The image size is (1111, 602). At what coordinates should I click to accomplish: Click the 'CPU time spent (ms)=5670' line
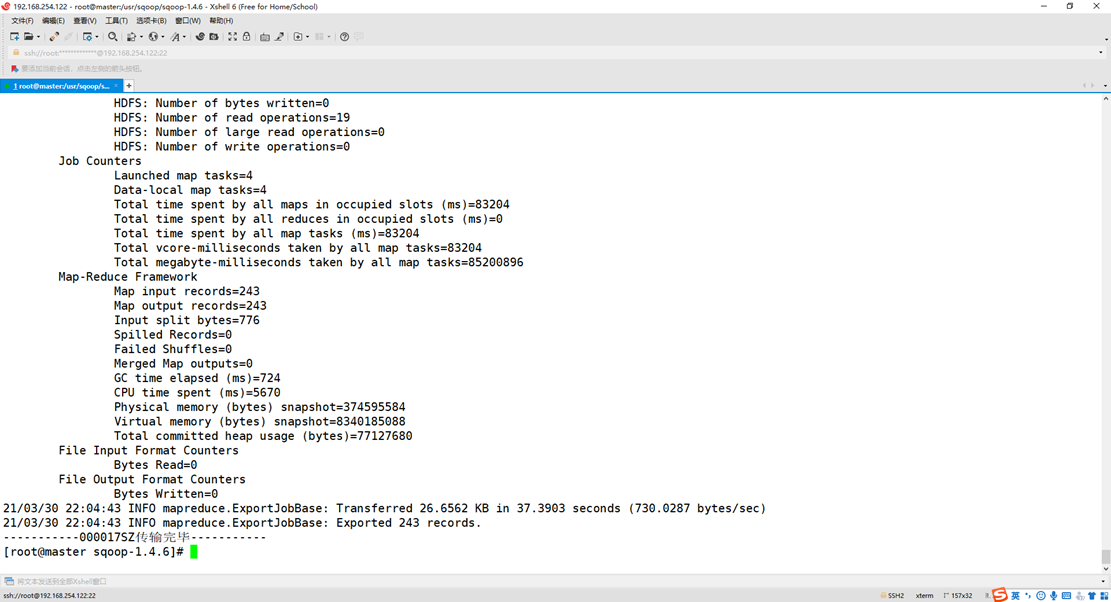click(197, 392)
